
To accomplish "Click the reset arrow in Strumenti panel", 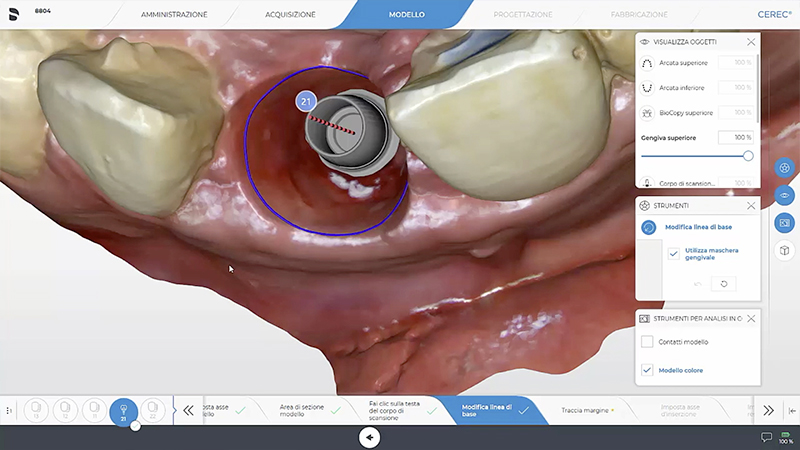I will tap(722, 284).
